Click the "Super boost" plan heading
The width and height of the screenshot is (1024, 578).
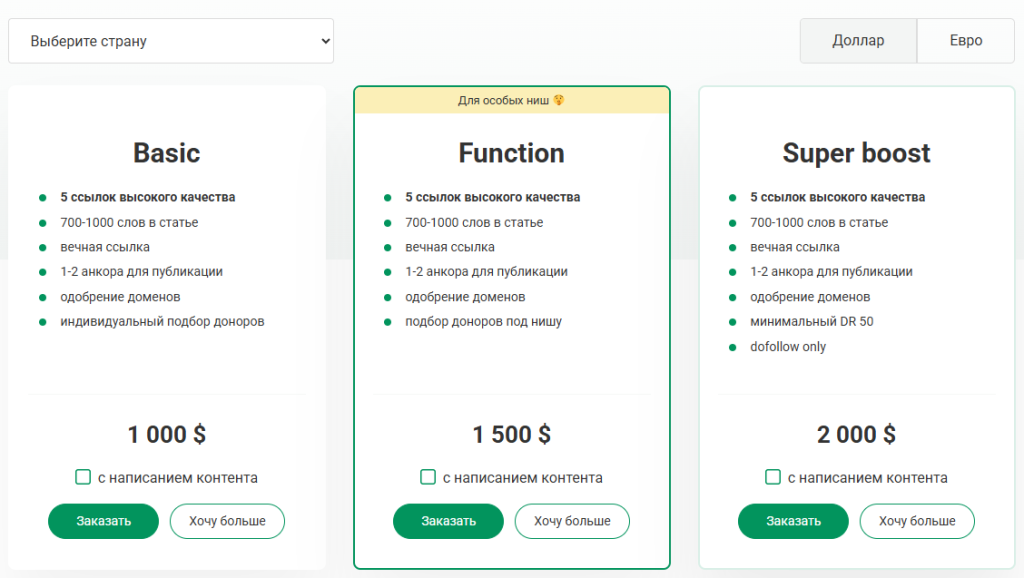(x=856, y=153)
